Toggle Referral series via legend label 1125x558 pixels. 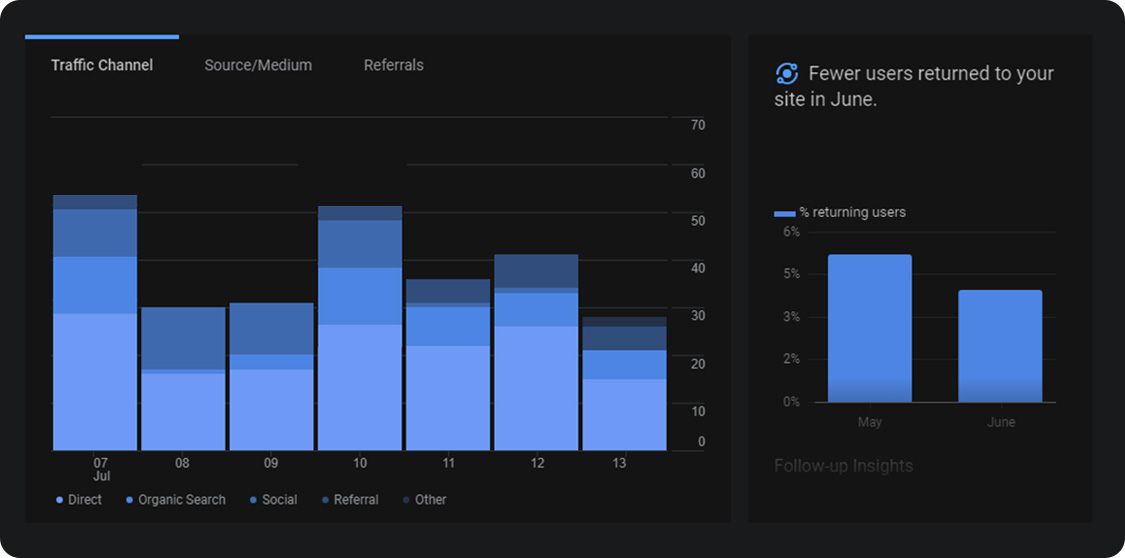tap(356, 500)
